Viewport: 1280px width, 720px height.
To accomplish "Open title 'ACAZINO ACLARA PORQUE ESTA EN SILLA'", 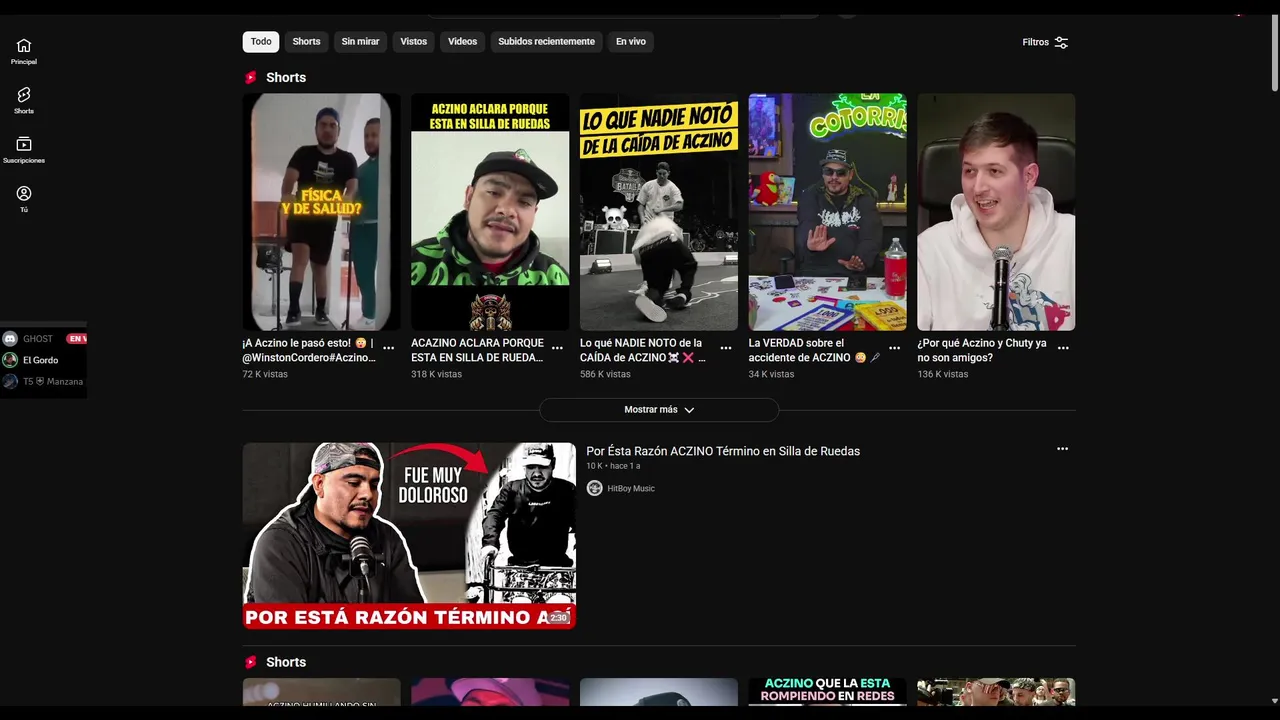I will (477, 350).
